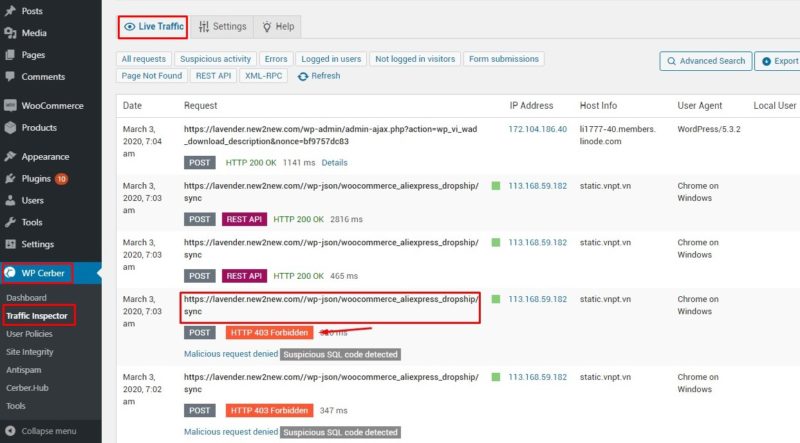
Task: Open Advanced Search
Action: point(706,61)
